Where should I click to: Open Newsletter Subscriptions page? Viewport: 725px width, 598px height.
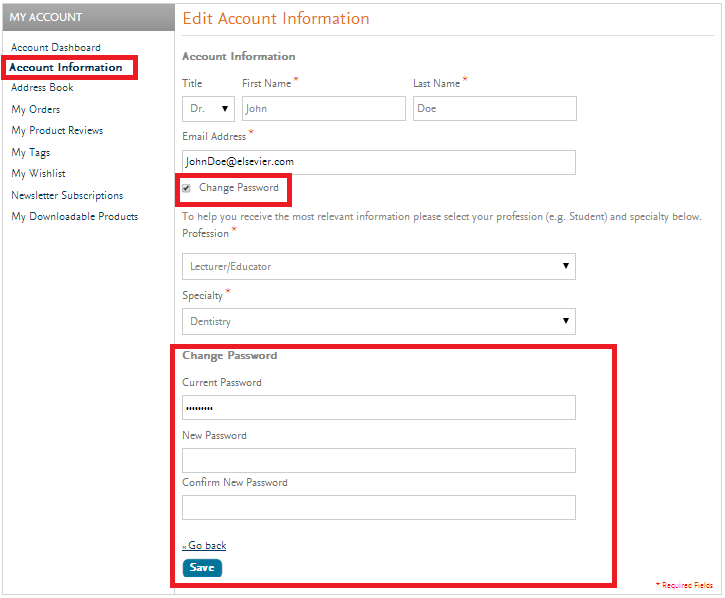tap(67, 195)
